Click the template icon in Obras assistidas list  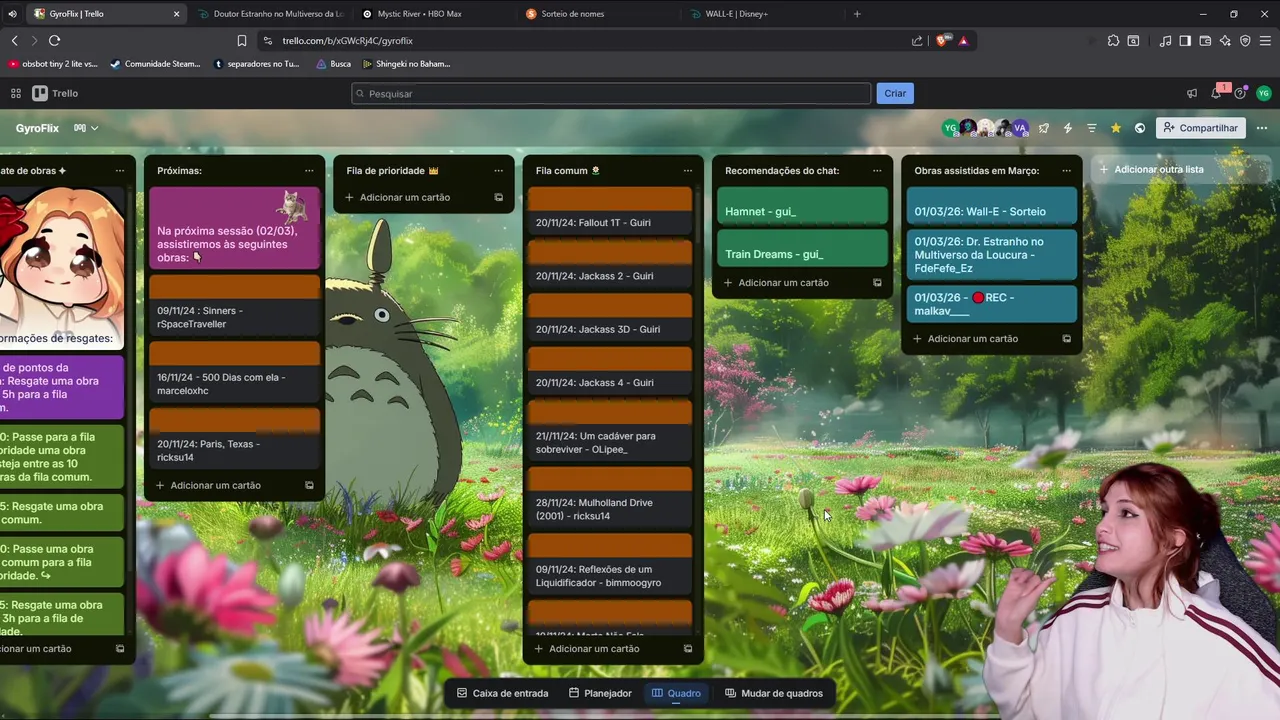[1066, 339]
